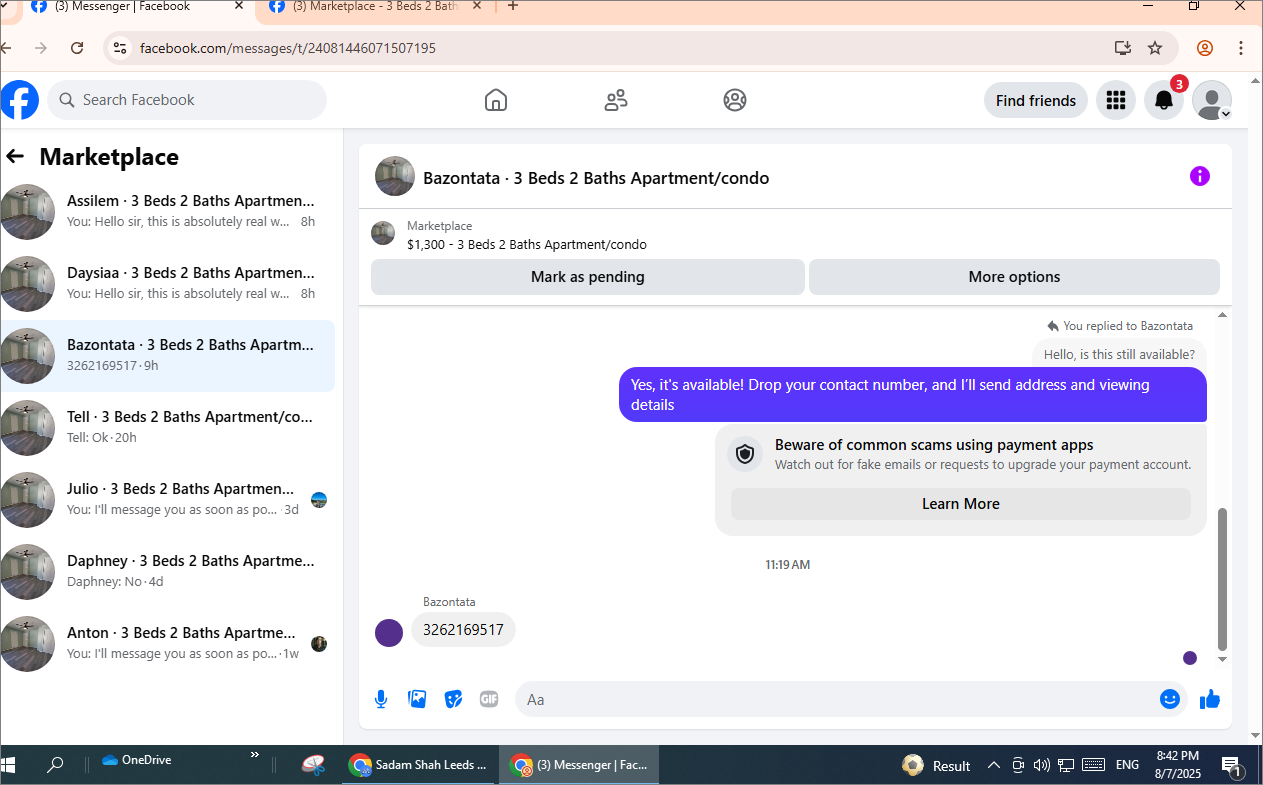Open OneDrive on the taskbar
The height and width of the screenshot is (785, 1263).
coord(136,760)
